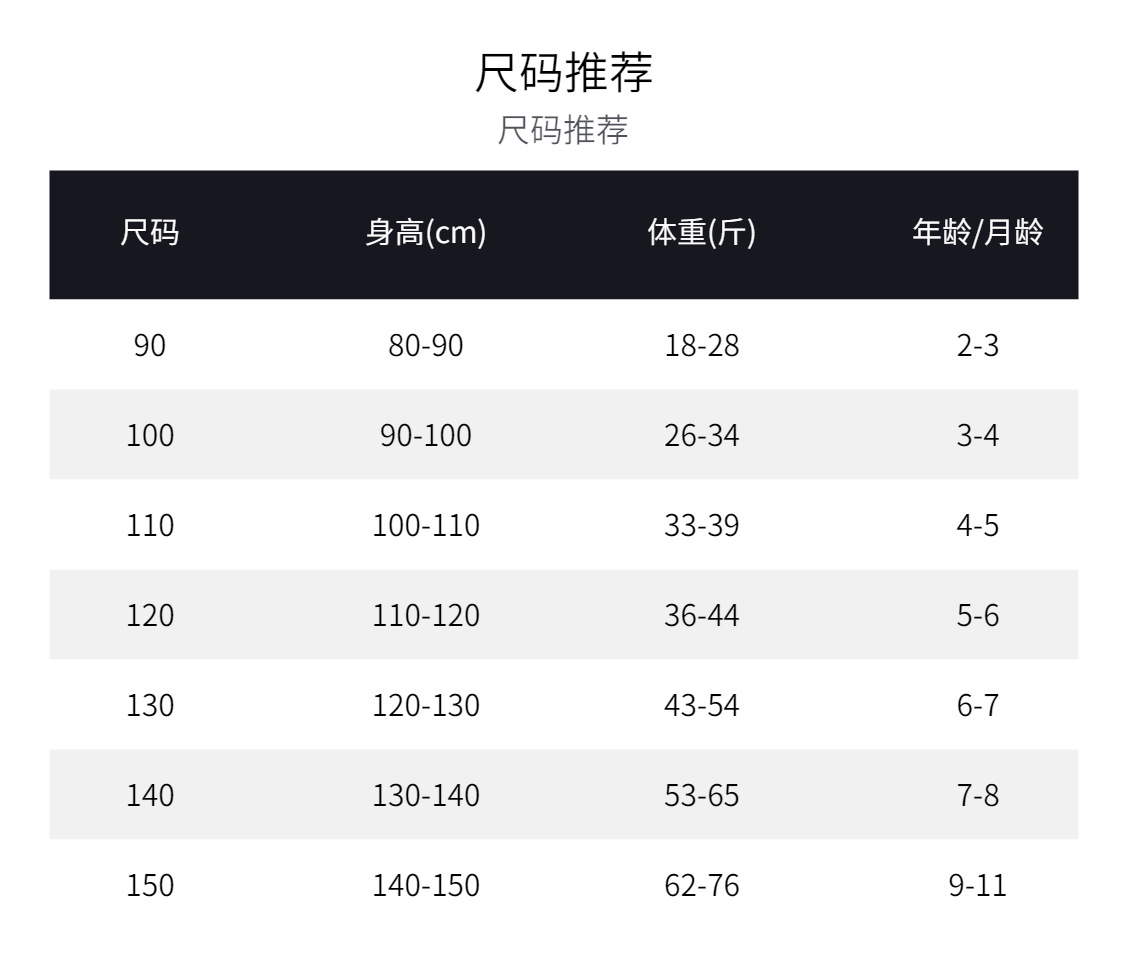Select size 100 in the 尺码 column

(x=150, y=435)
